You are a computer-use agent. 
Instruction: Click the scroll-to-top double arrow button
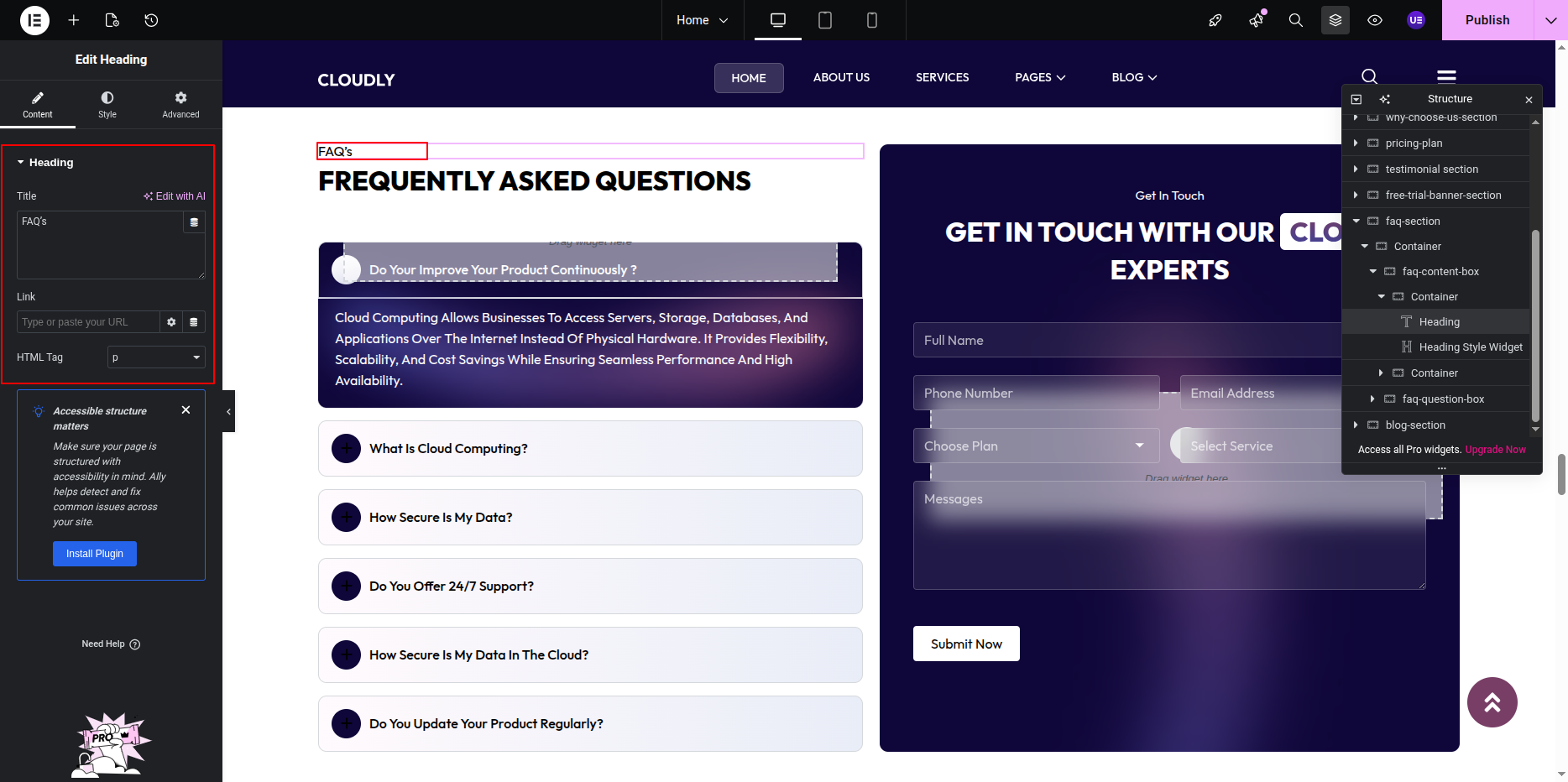pyautogui.click(x=1492, y=702)
